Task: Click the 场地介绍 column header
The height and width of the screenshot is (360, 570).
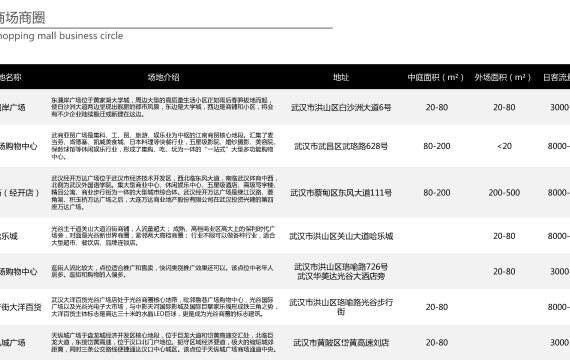Action: tap(163, 77)
